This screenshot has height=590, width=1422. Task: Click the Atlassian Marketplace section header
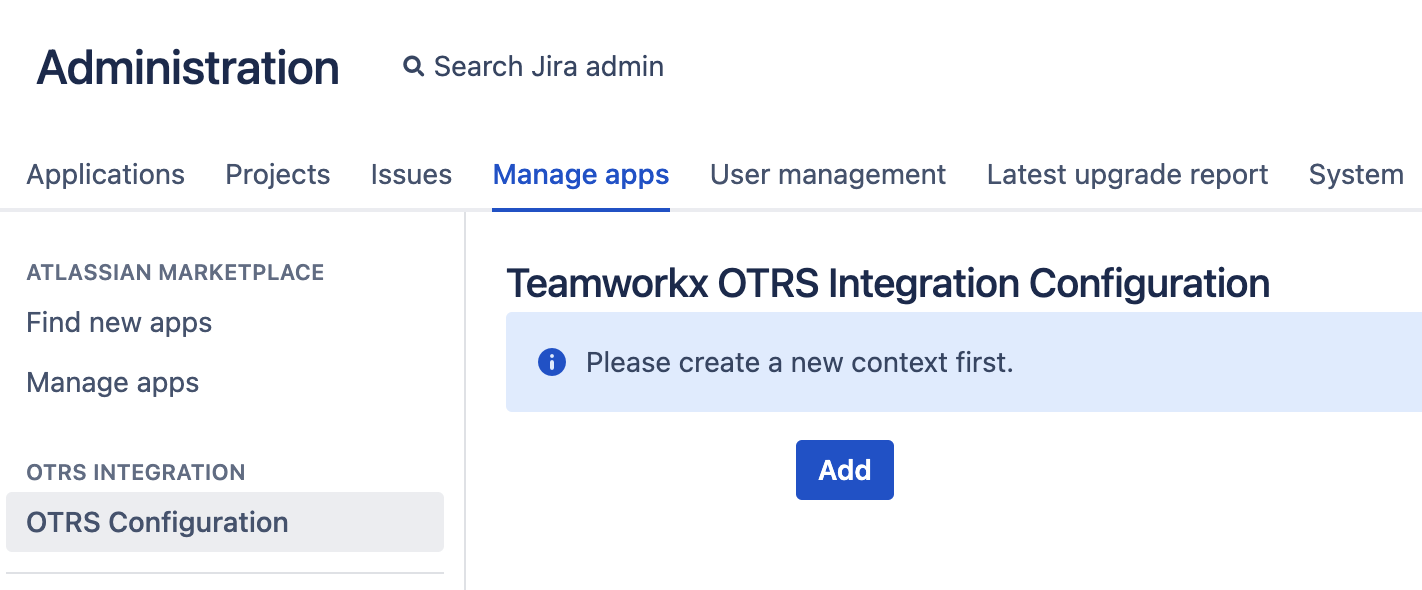click(175, 273)
